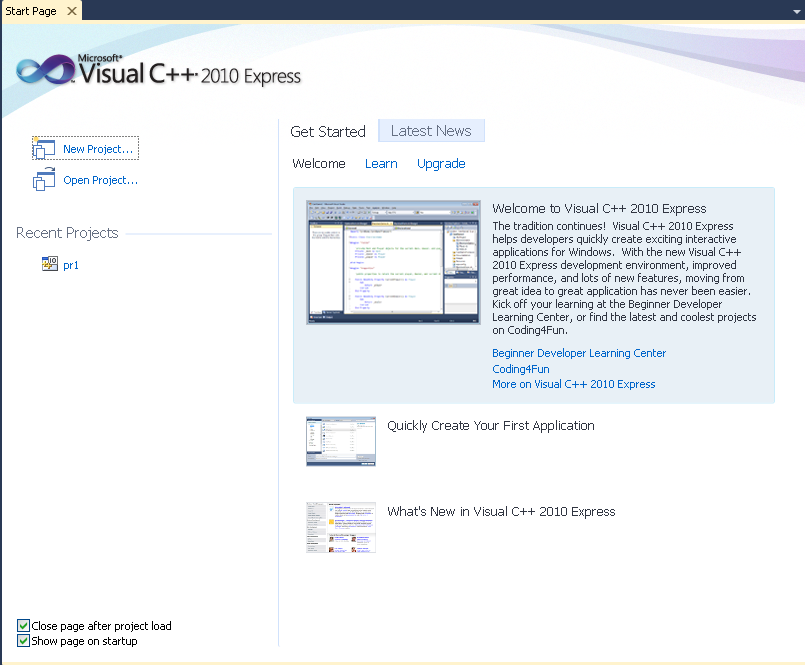The image size is (805, 665).
Task: Click the Visual C++ 2010 Express logo
Action: [x=158, y=71]
